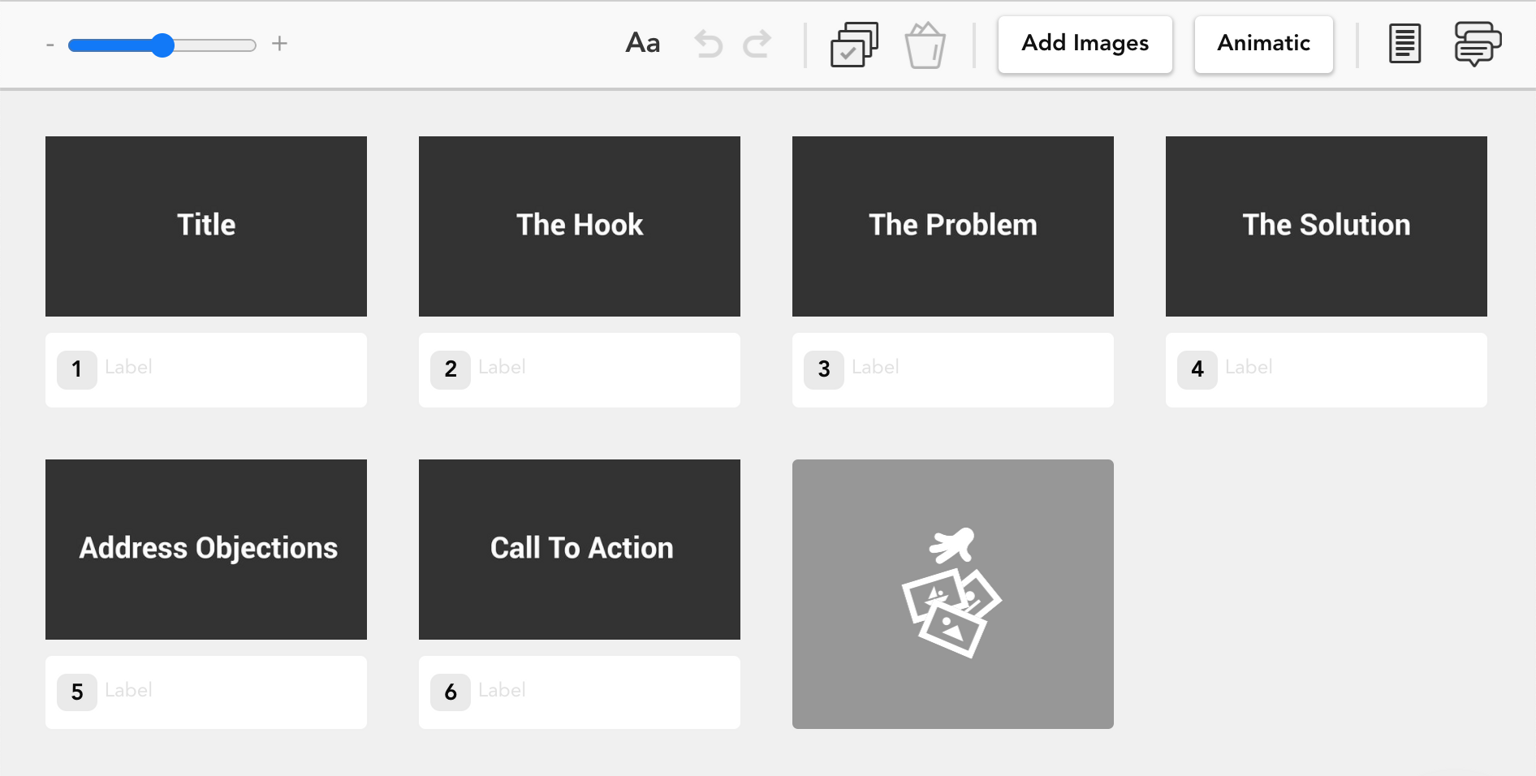This screenshot has width=1536, height=776.
Task: Click the Add Images button
Action: click(x=1085, y=44)
